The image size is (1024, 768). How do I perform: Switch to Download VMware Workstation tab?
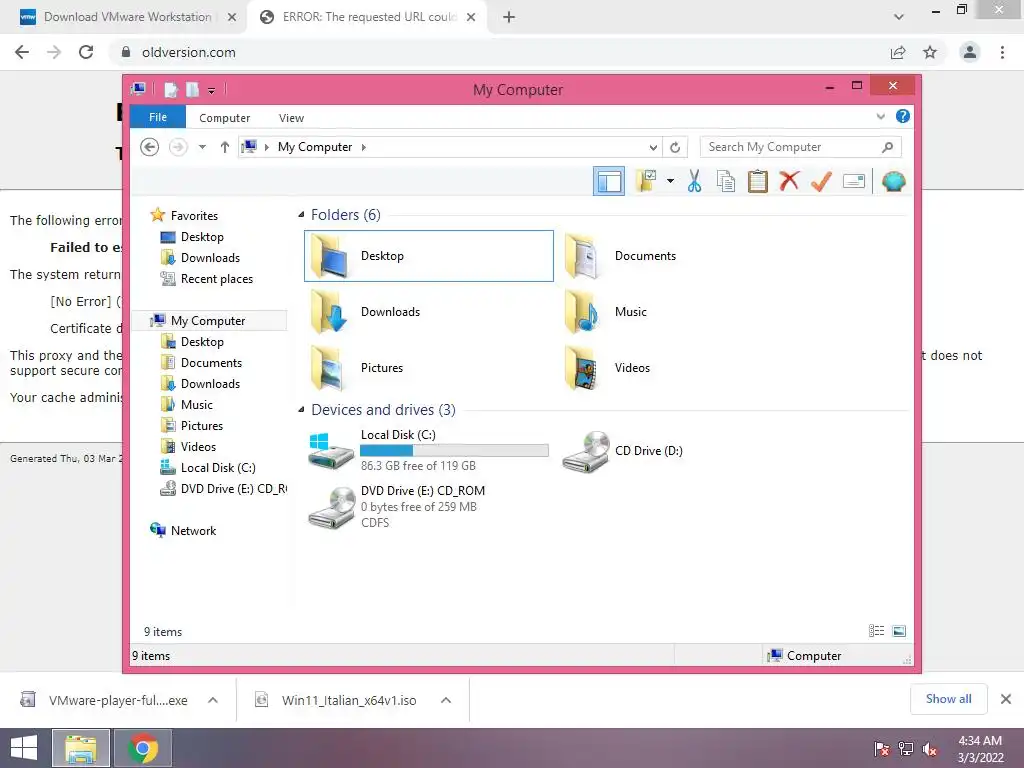[127, 17]
